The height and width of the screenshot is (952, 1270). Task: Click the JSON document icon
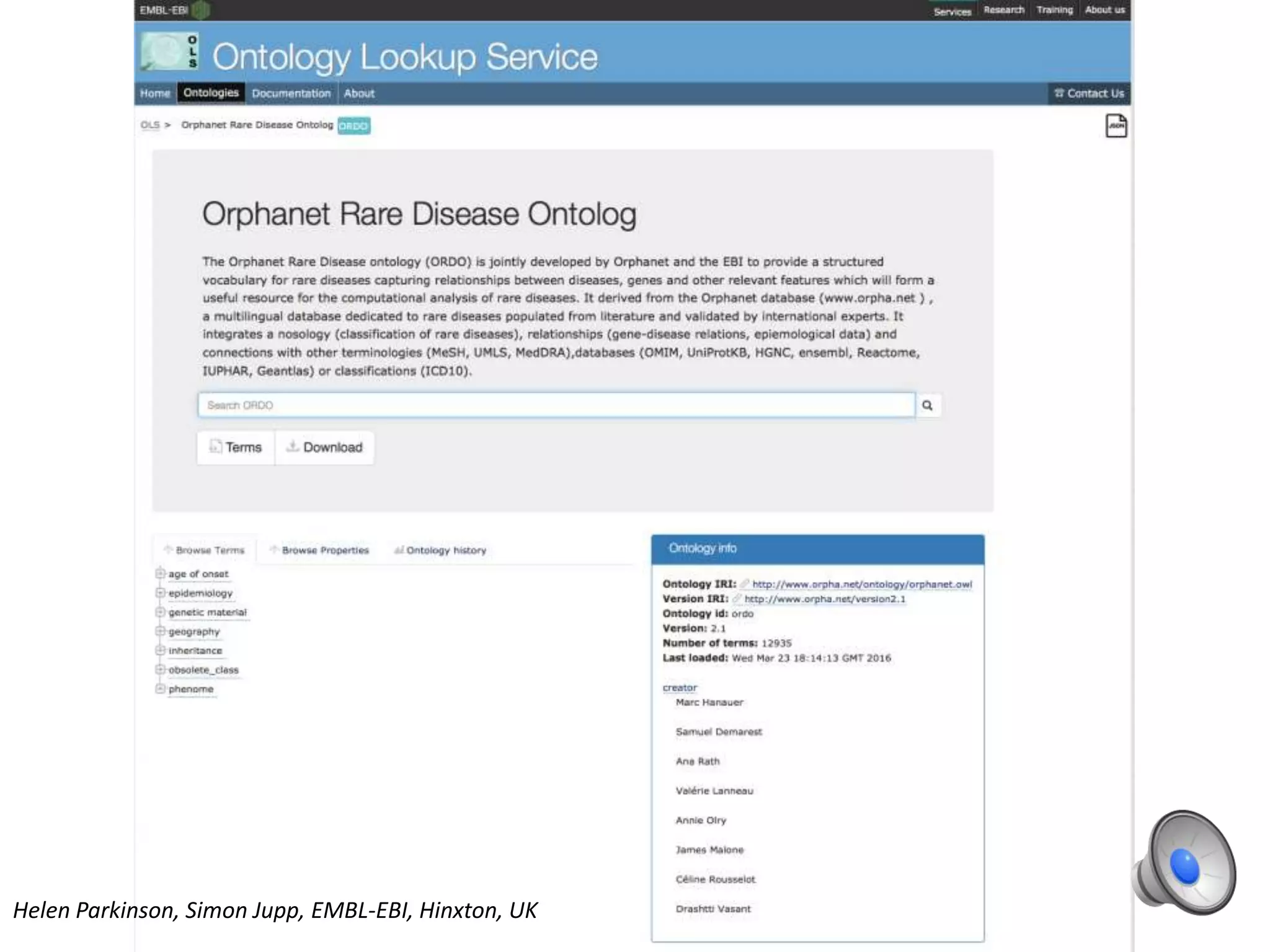point(1116,126)
